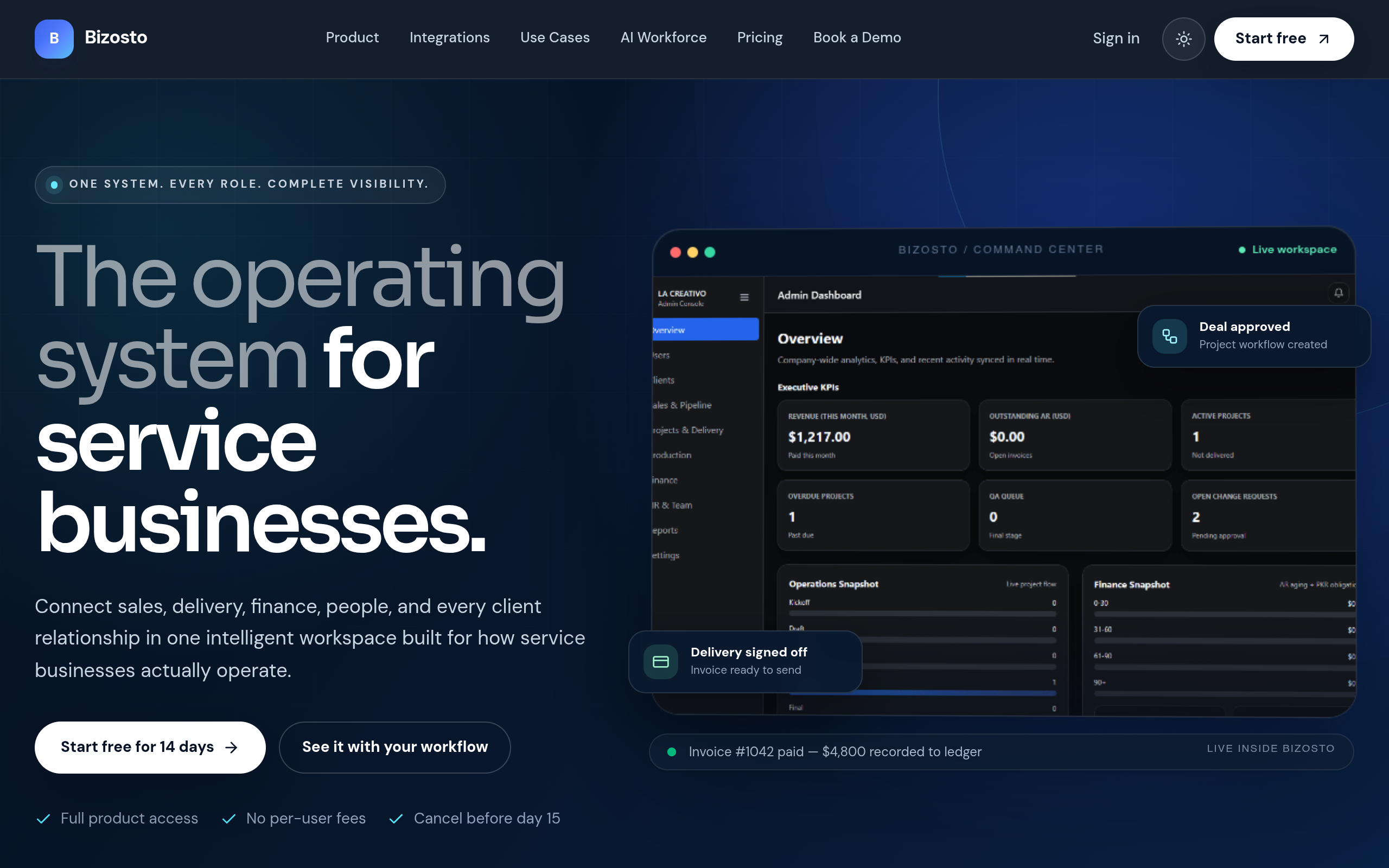This screenshot has width=1389, height=868.
Task: Click the Finance Snapshot heading
Action: click(1131, 584)
